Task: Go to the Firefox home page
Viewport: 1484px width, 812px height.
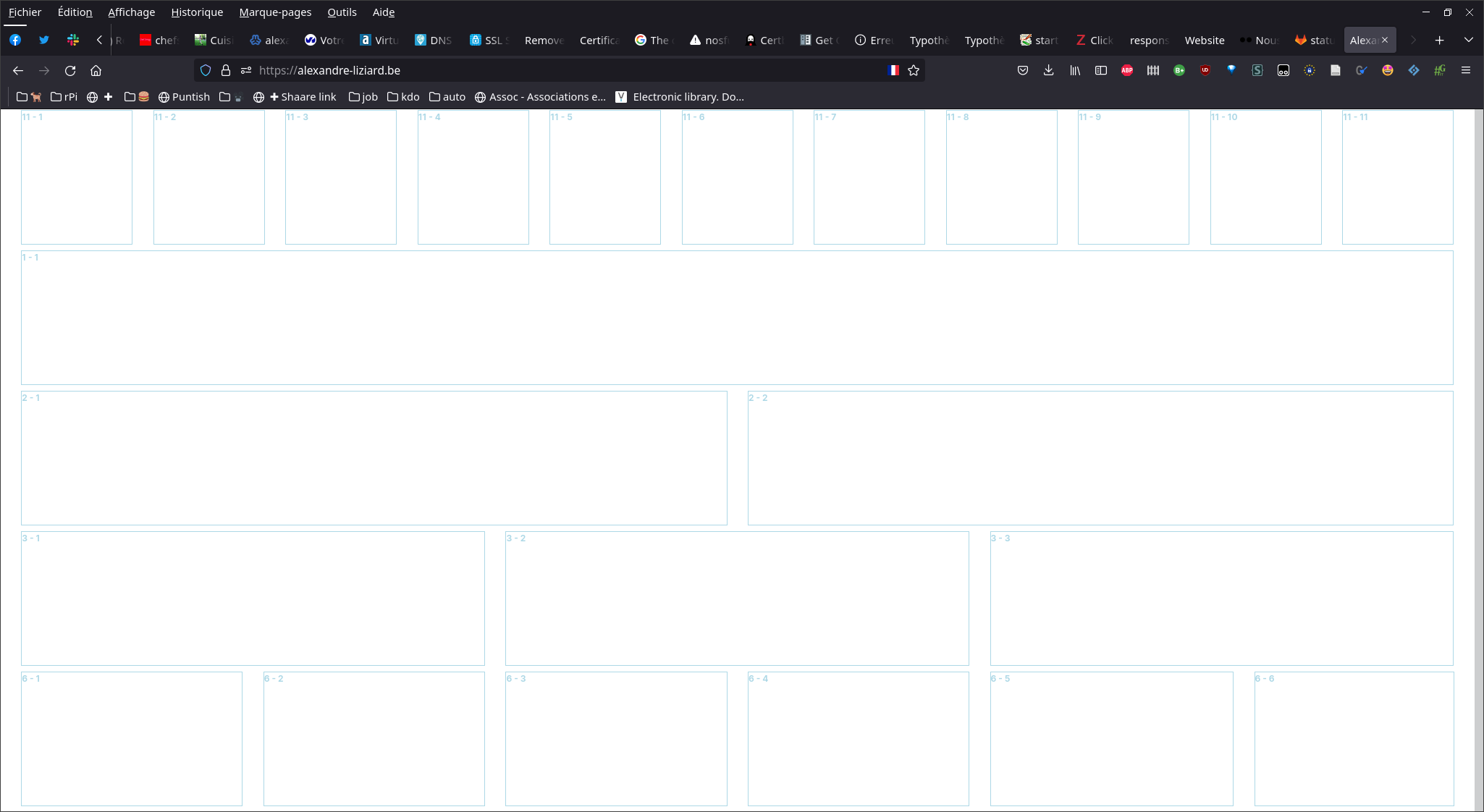Action: tap(96, 70)
